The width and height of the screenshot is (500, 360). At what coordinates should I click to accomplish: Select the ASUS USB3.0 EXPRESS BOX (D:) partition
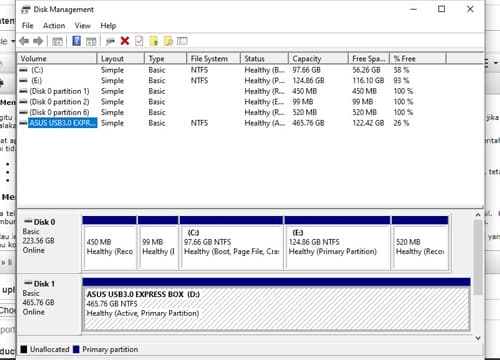pyautogui.click(x=276, y=304)
